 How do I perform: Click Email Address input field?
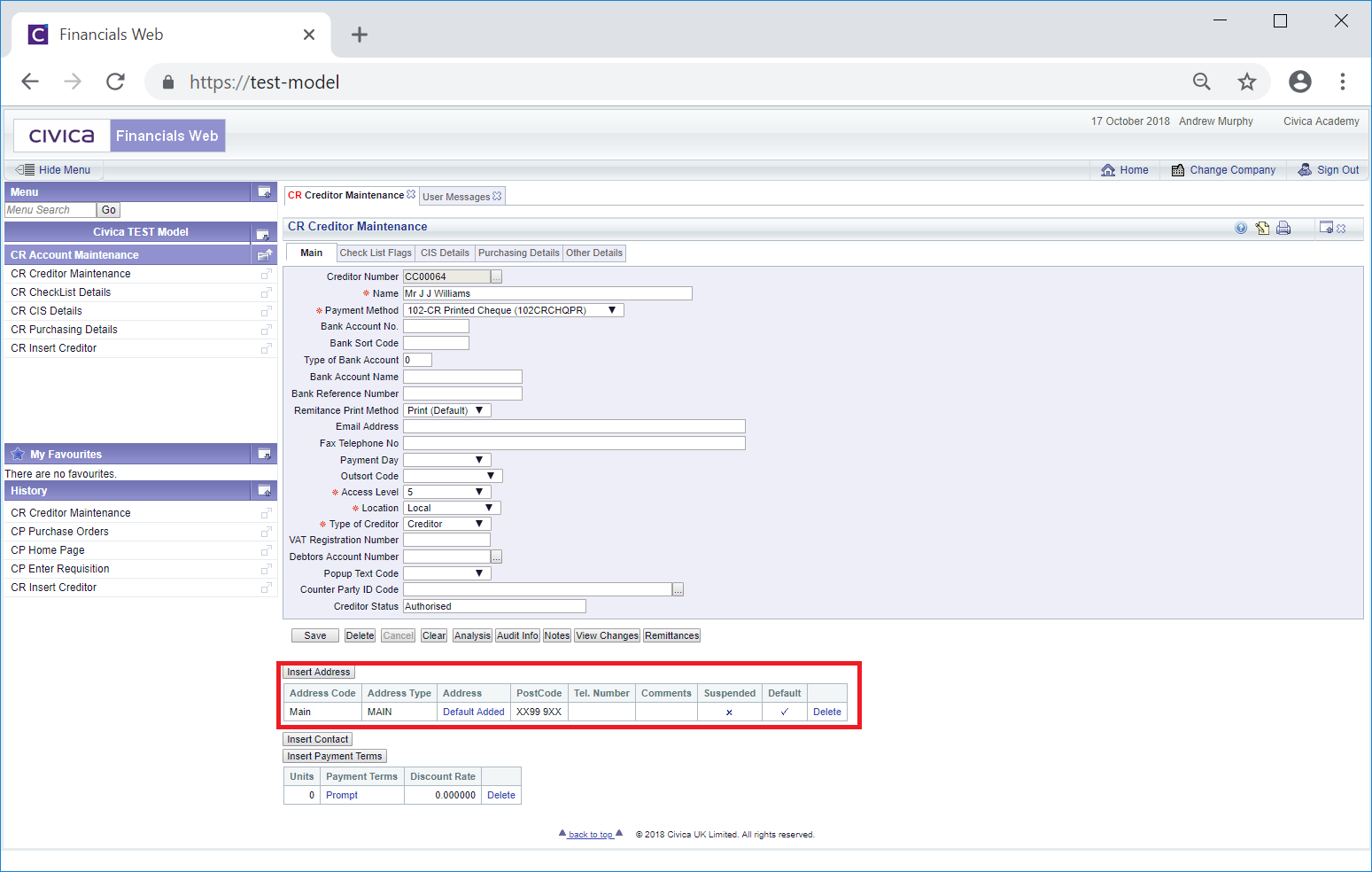click(574, 427)
